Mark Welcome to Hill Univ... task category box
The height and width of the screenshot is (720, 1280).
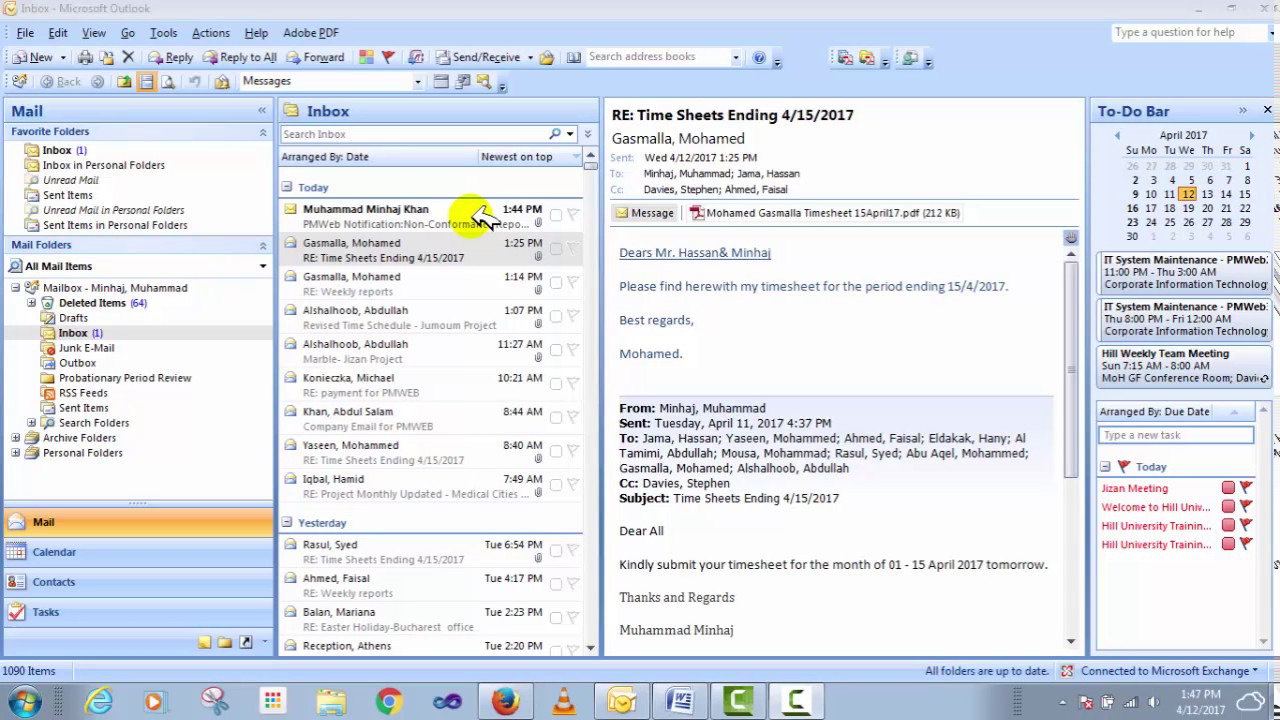tap(1228, 507)
